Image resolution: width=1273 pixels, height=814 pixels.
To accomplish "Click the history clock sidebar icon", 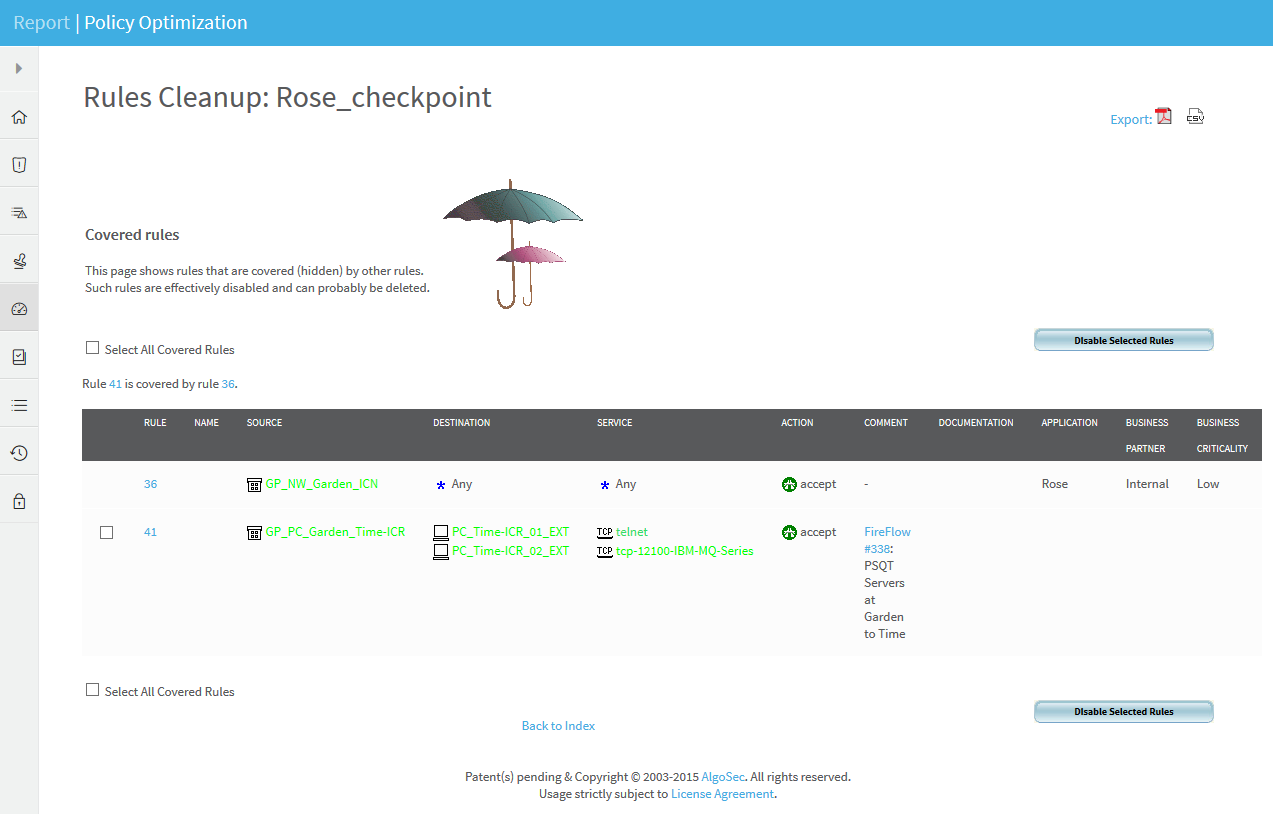I will 19,453.
